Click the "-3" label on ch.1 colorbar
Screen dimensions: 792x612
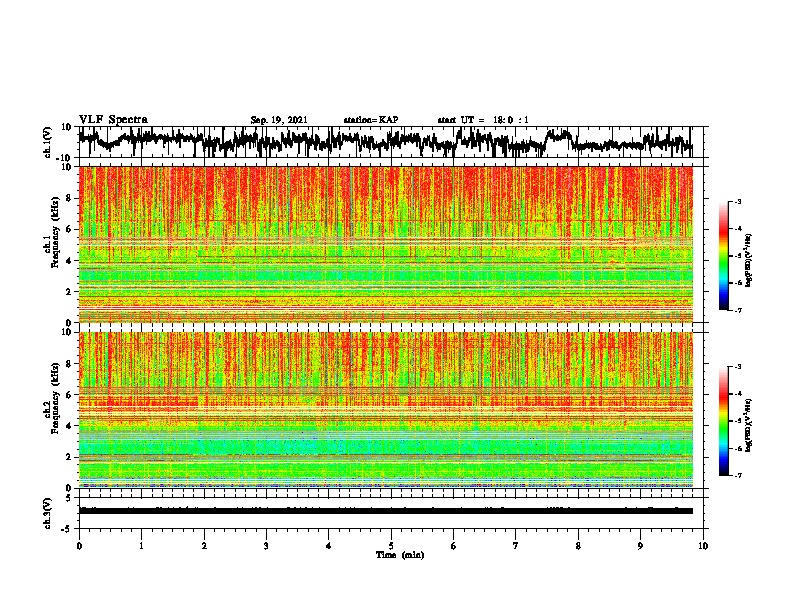tap(738, 201)
